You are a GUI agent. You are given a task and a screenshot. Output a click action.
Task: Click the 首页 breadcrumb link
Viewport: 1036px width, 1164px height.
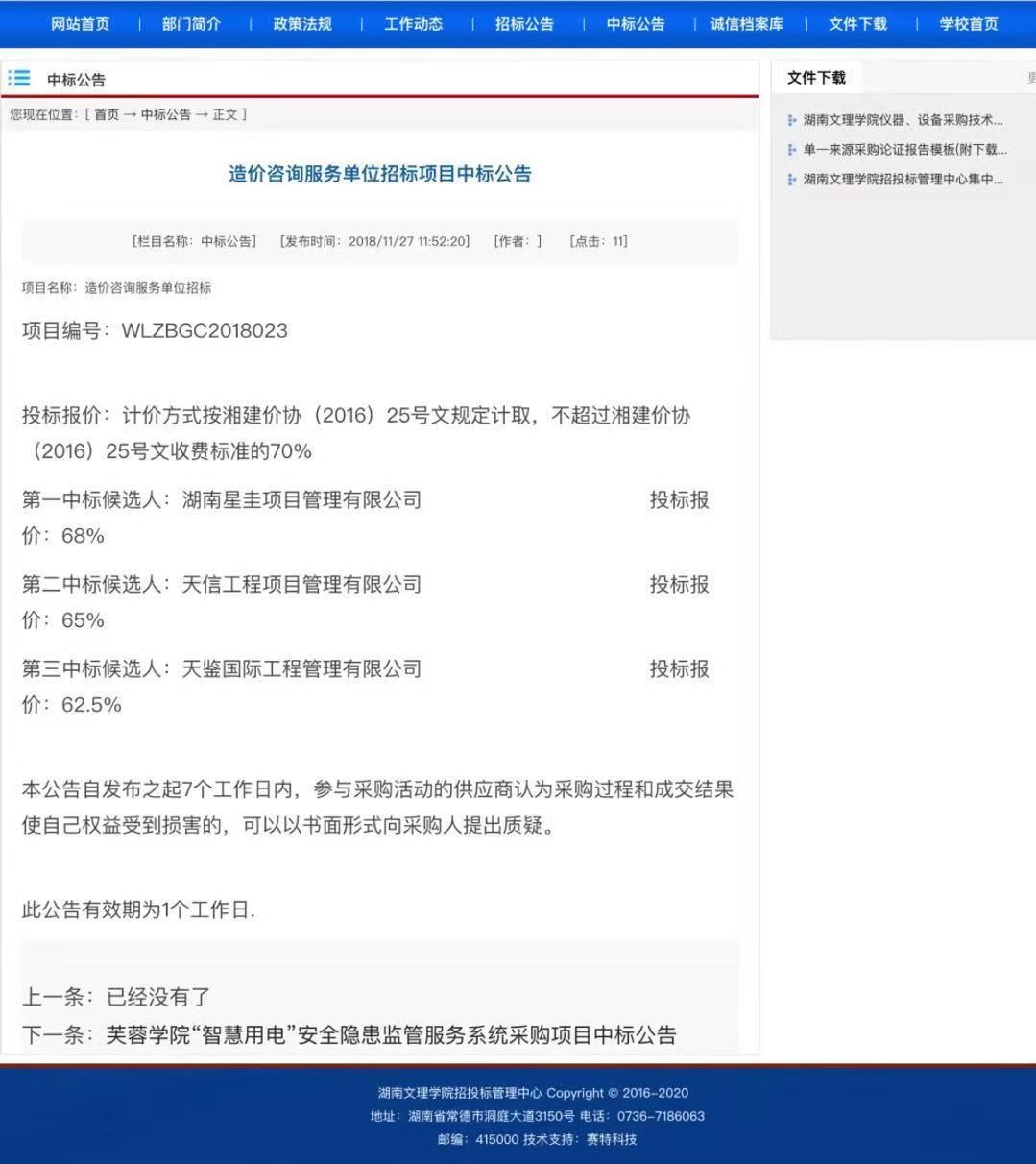click(107, 114)
